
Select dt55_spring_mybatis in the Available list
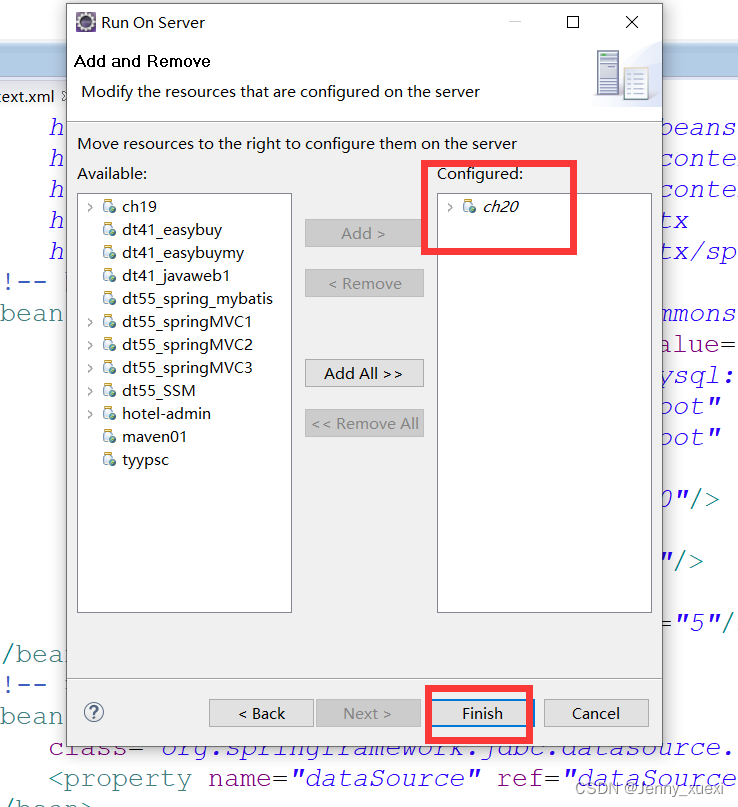[x=197, y=299]
